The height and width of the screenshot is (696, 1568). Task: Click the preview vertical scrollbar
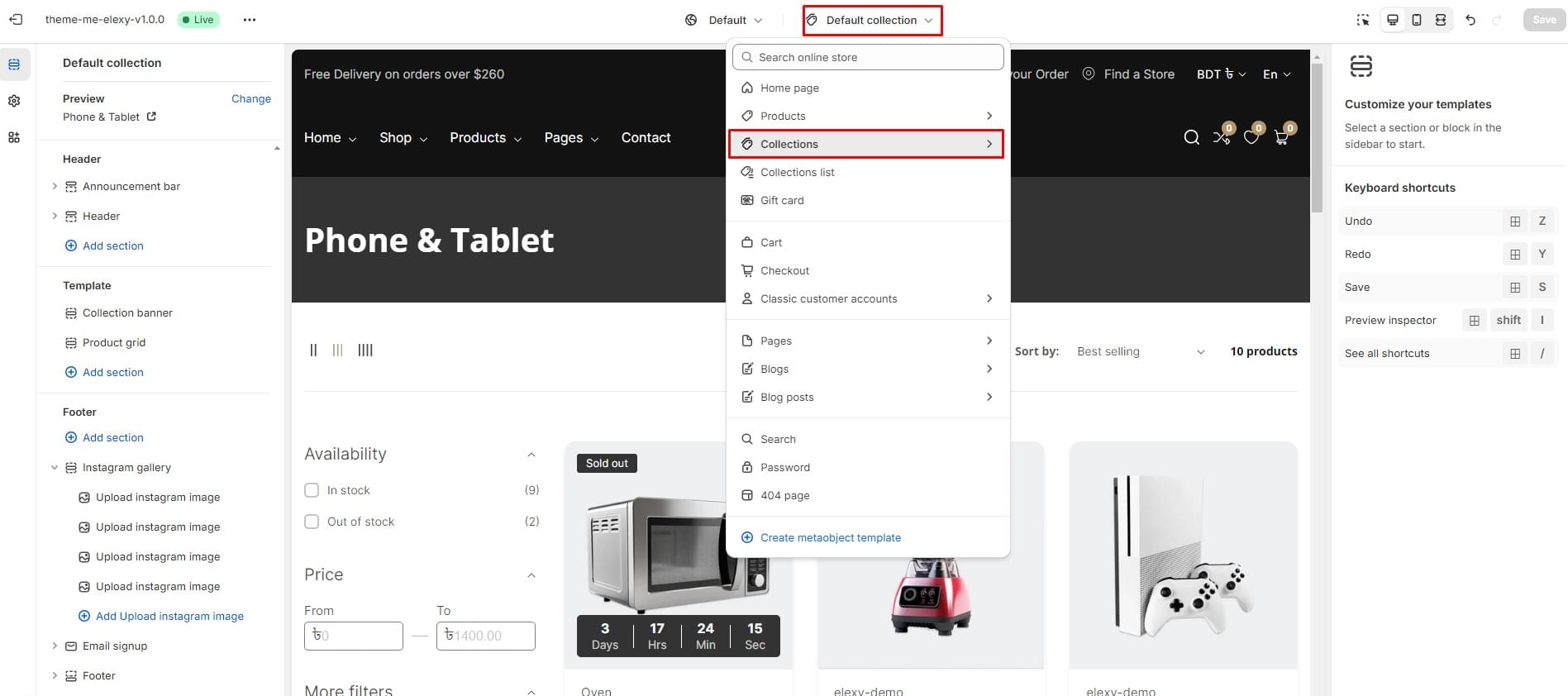point(1318,138)
